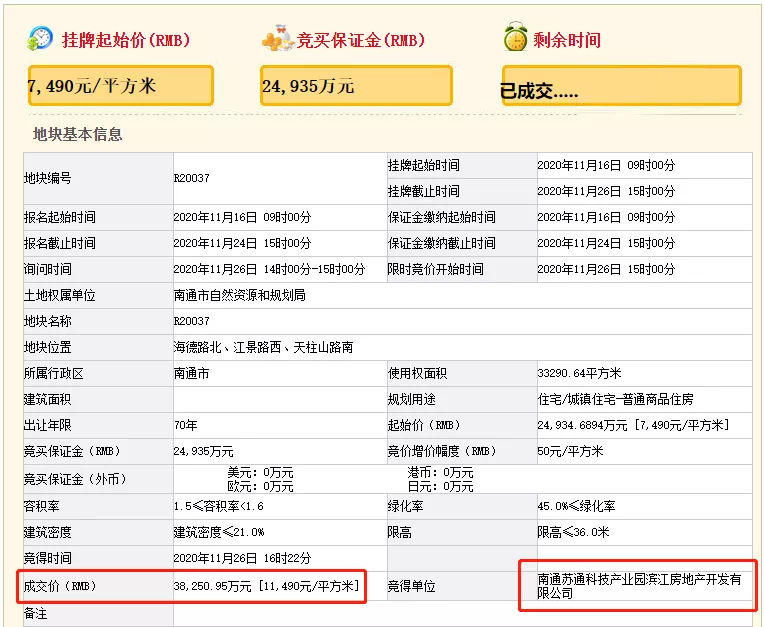Click the 已成交 status box

click(x=622, y=86)
